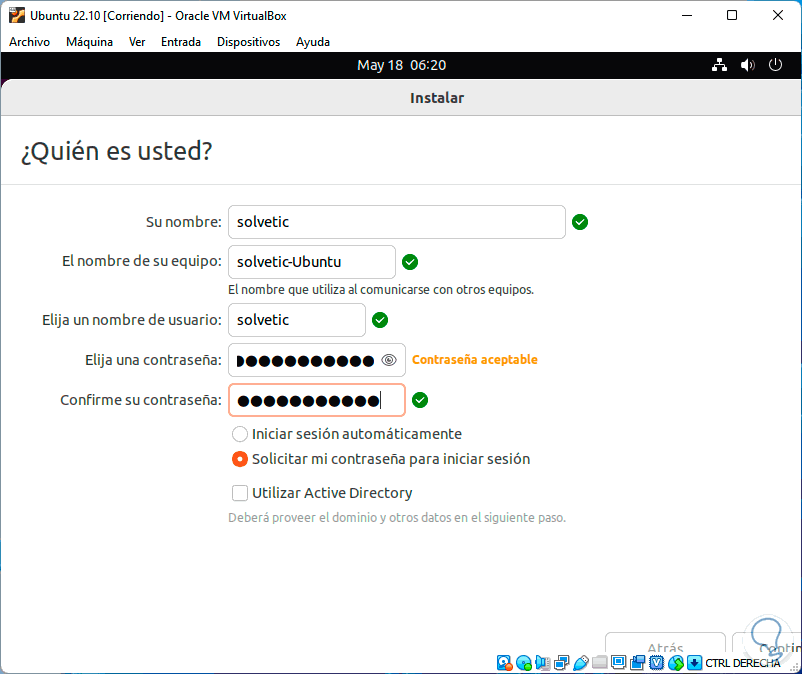Screen dimensions: 802x674
Task: Open the Dispositivos menu
Action: [248, 42]
